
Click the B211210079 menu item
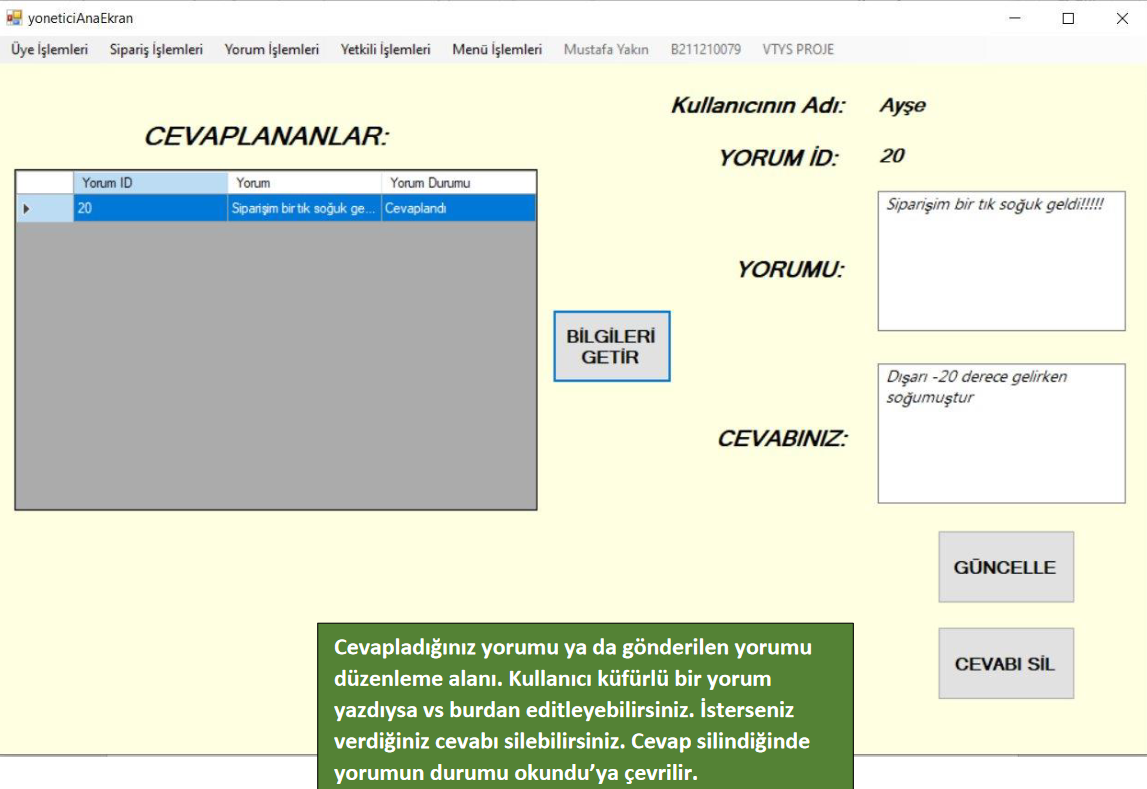tap(705, 49)
